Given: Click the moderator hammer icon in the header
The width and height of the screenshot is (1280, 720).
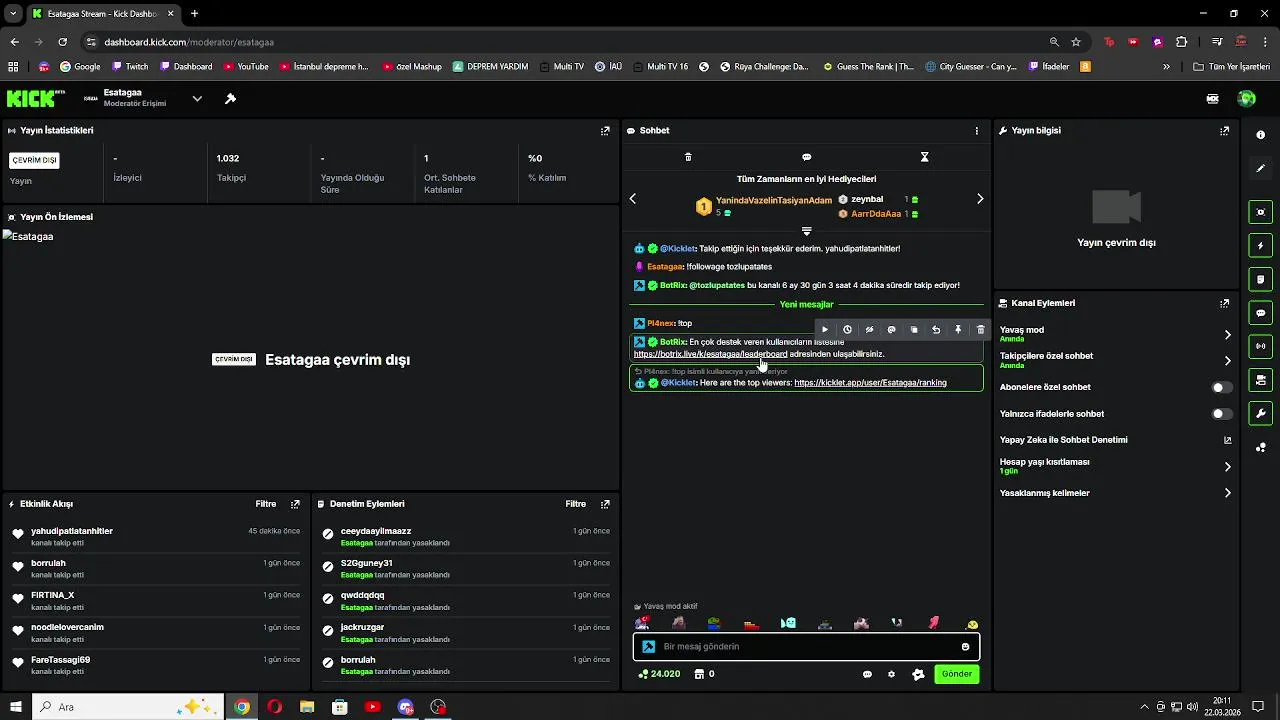Looking at the screenshot, I should [x=230, y=98].
